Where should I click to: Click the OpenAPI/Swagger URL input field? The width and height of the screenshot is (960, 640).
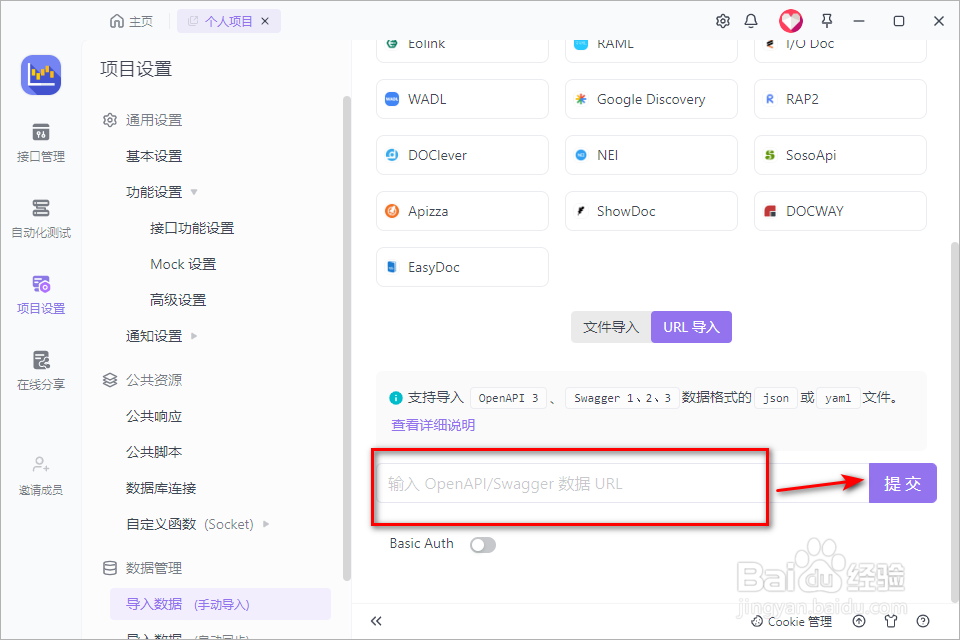click(623, 484)
